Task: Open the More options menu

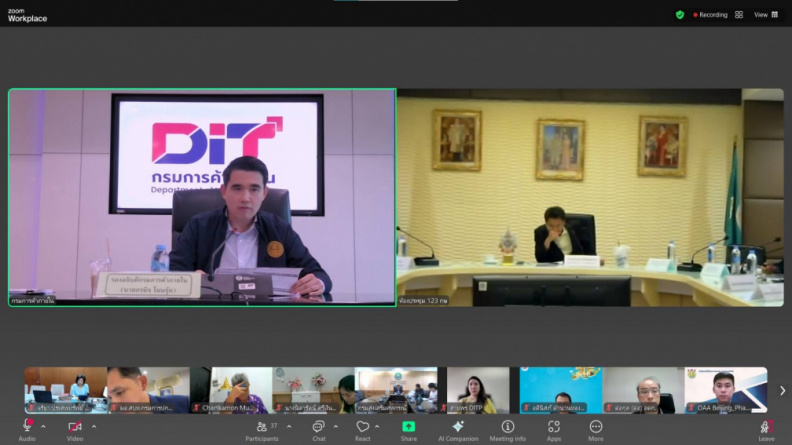Action: 596,430
